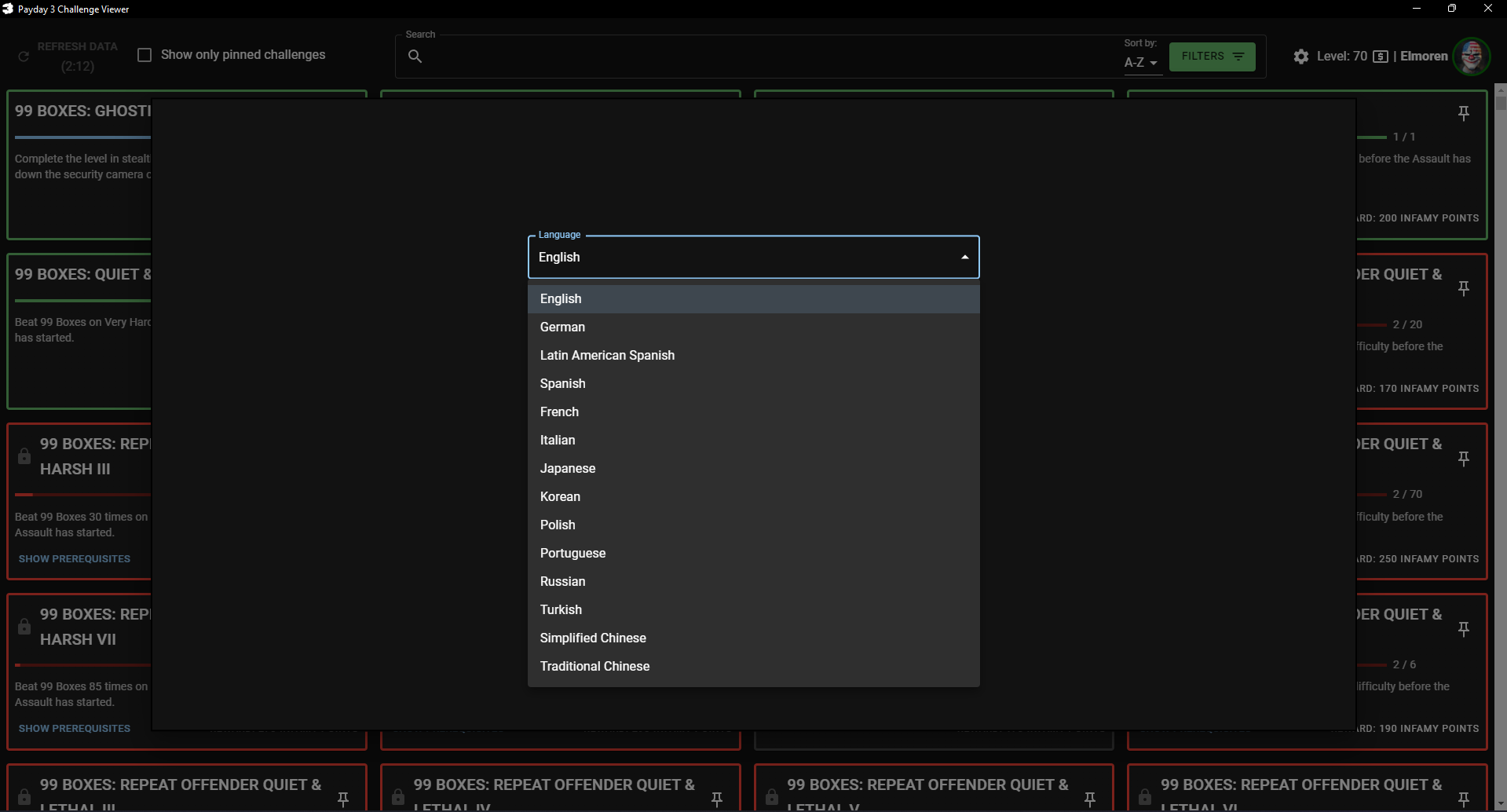Pin the challenge with 2 / 6 progress

tap(1464, 629)
